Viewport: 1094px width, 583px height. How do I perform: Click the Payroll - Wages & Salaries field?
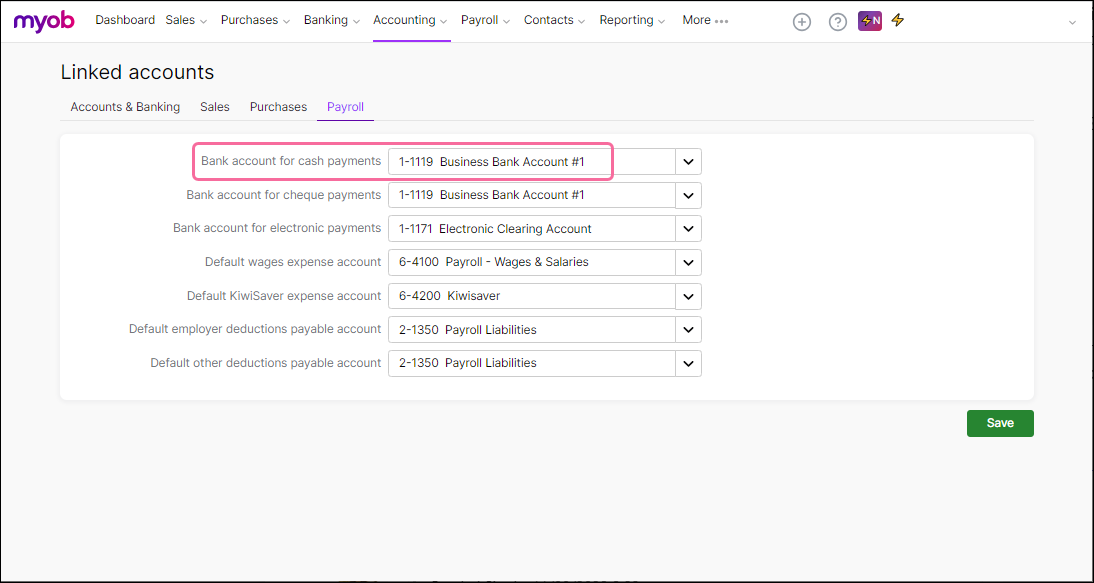[532, 262]
